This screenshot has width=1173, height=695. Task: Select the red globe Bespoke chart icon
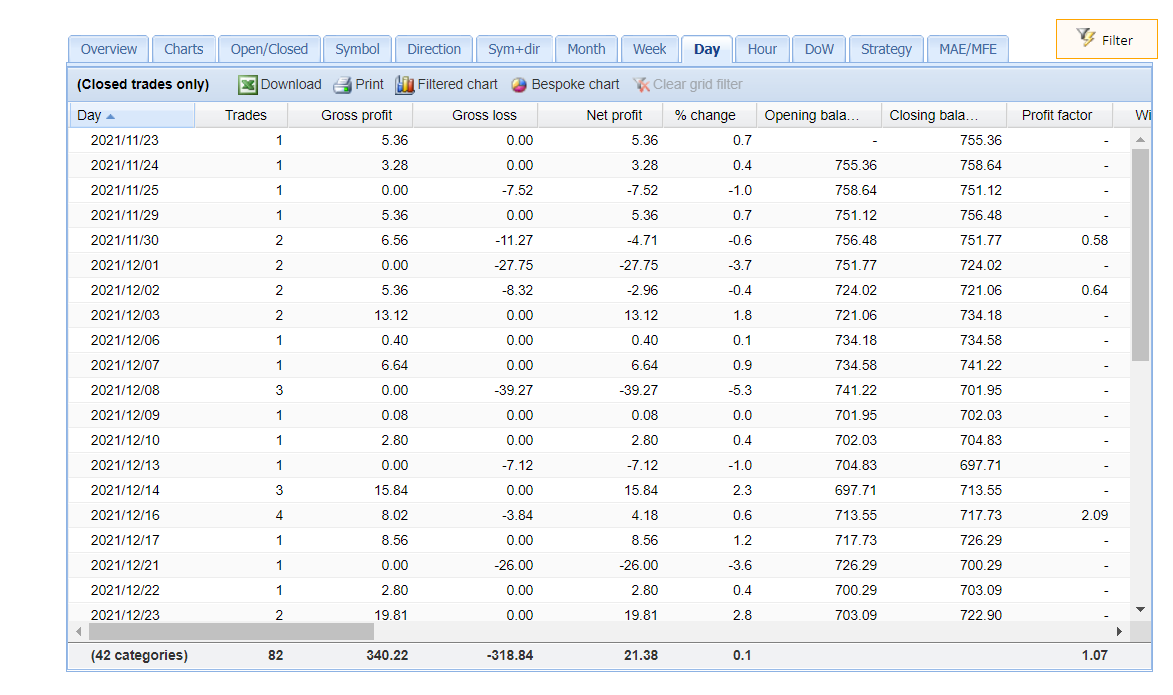click(x=518, y=84)
